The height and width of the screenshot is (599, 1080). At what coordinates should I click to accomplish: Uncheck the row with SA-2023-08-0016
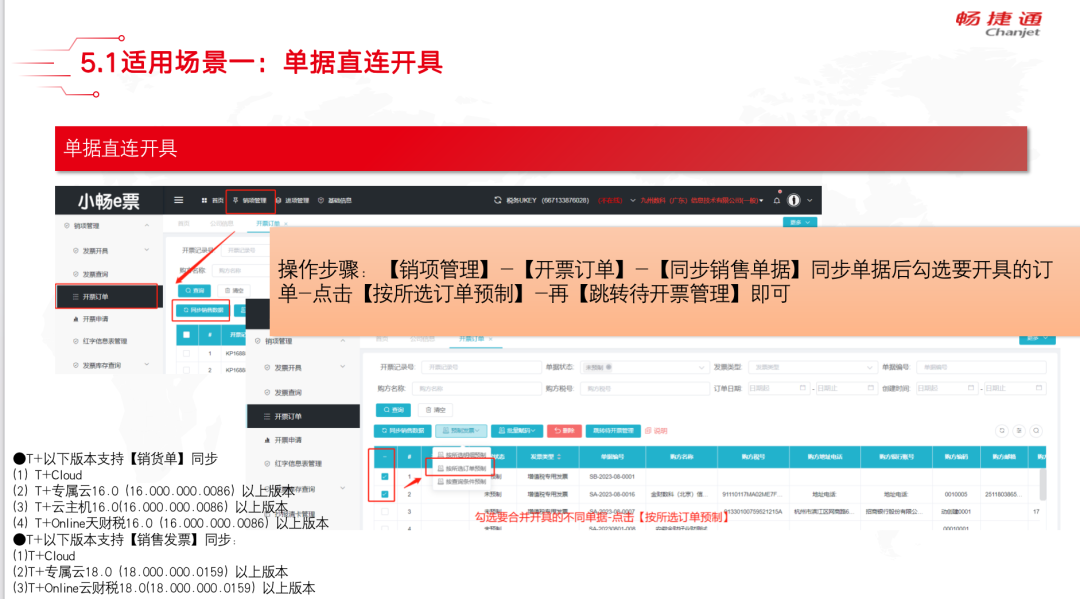pyautogui.click(x=384, y=494)
